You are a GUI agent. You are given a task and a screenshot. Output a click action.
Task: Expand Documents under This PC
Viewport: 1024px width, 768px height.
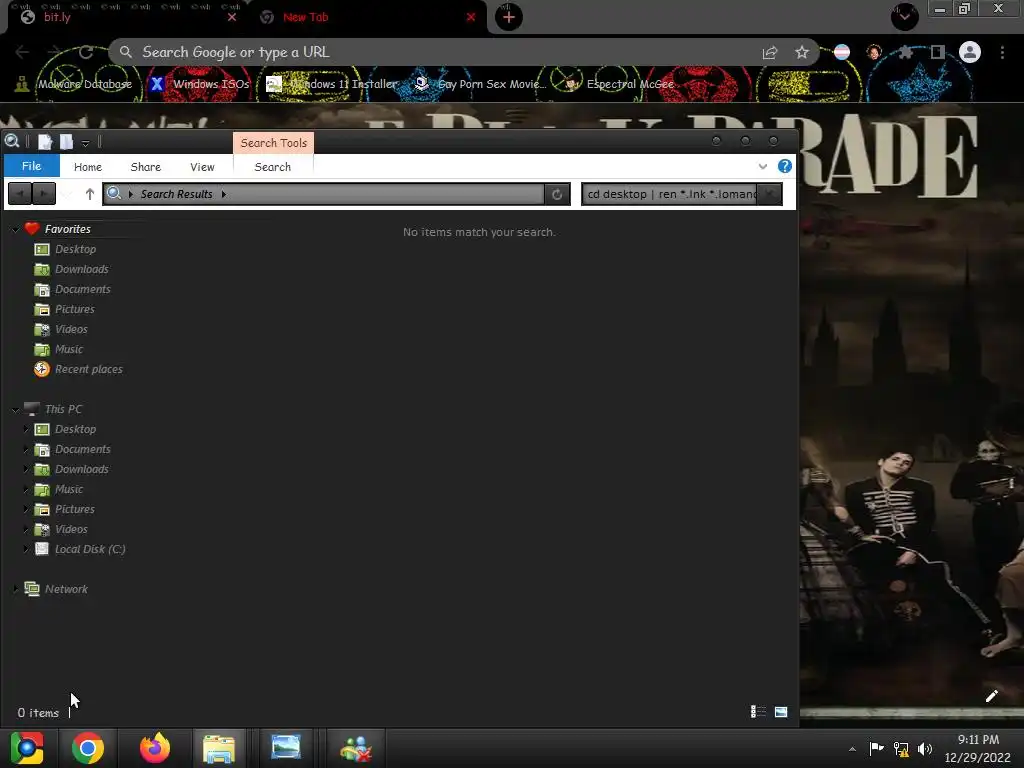click(26, 449)
